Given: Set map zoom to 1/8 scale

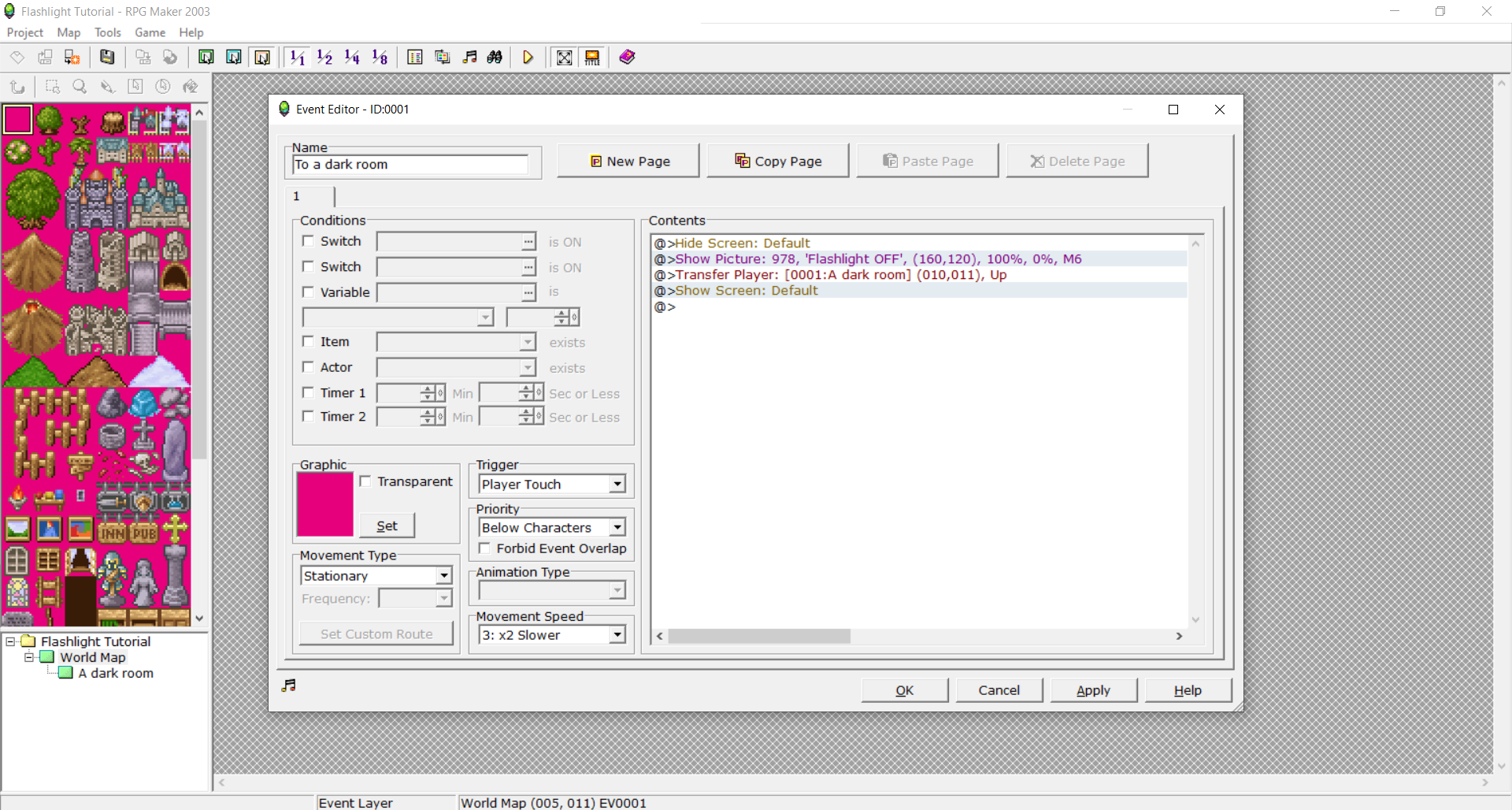Looking at the screenshot, I should (x=380, y=57).
